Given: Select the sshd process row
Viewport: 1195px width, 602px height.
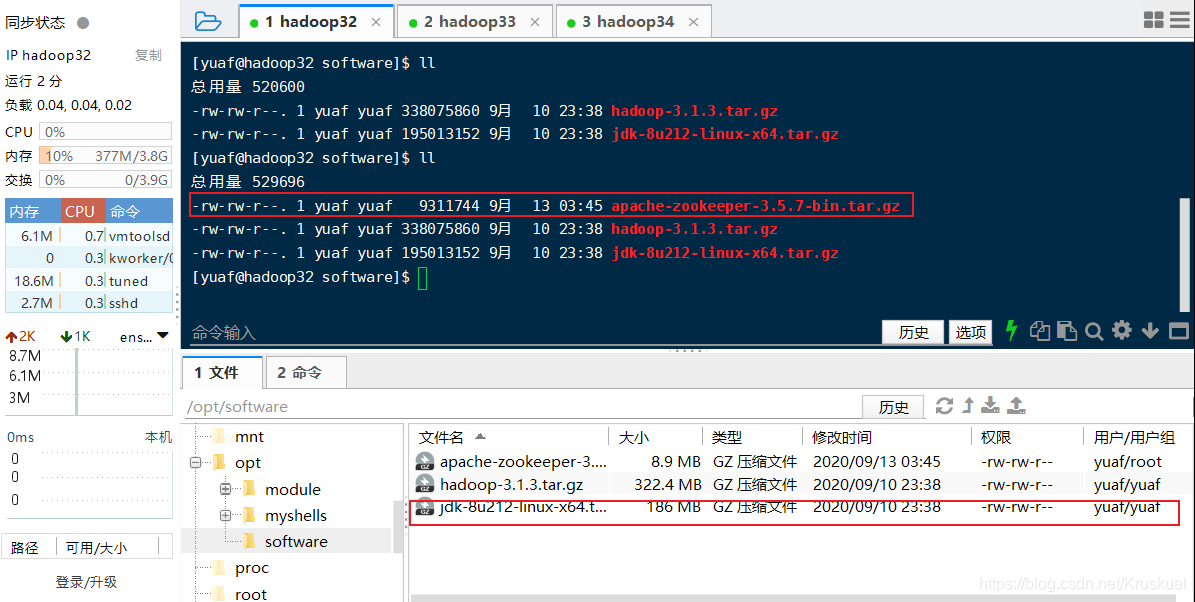Looking at the screenshot, I should coord(89,303).
